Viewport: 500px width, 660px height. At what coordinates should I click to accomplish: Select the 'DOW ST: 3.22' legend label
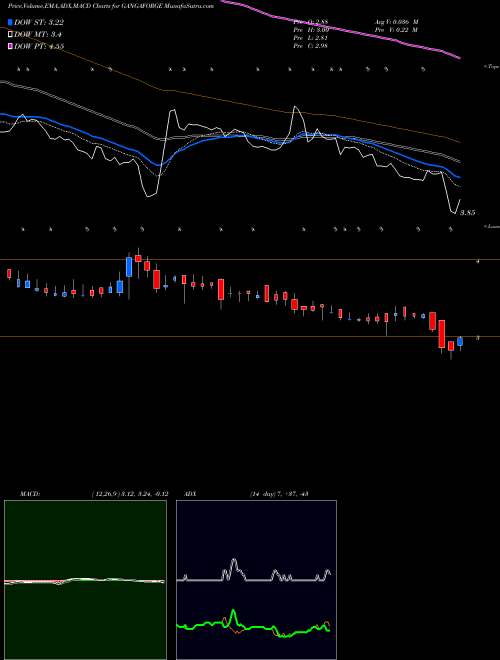[39, 22]
